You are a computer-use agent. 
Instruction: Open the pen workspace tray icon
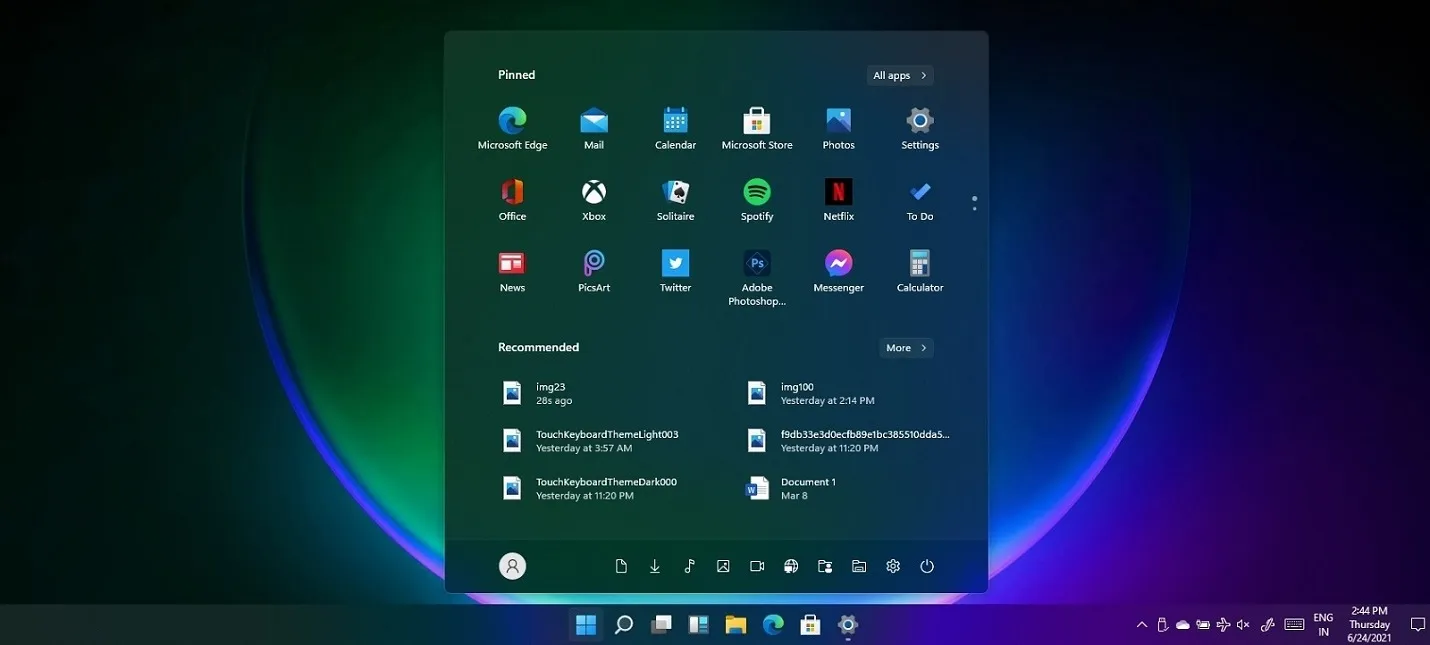click(1268, 625)
